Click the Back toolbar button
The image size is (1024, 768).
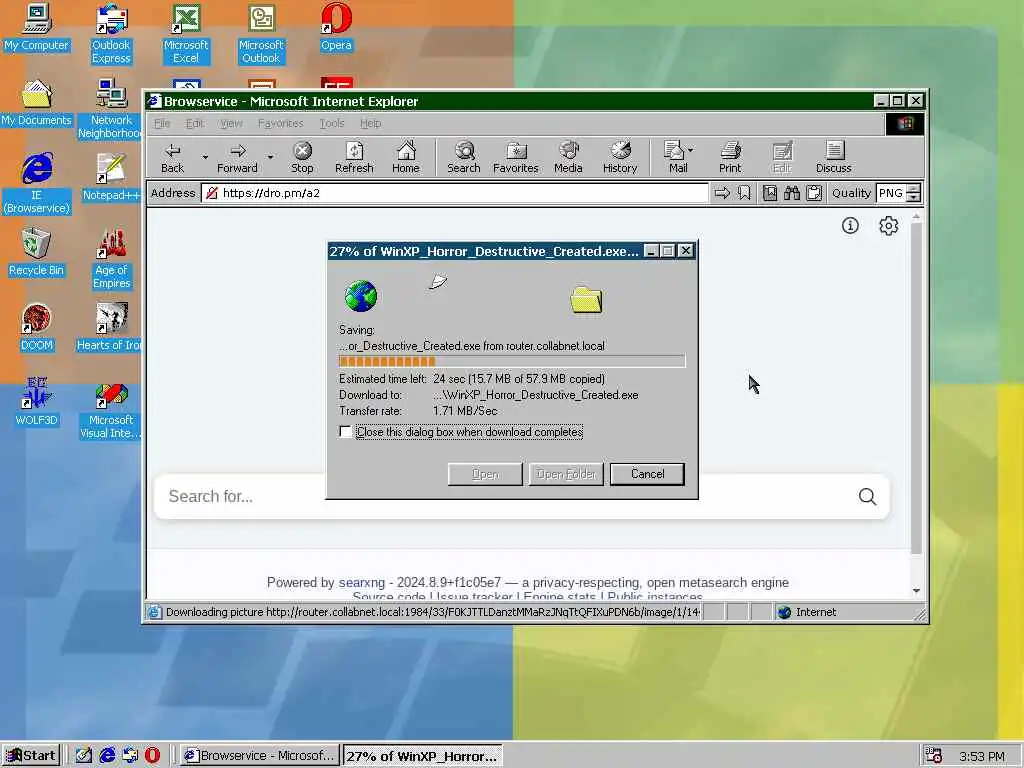[x=172, y=158]
